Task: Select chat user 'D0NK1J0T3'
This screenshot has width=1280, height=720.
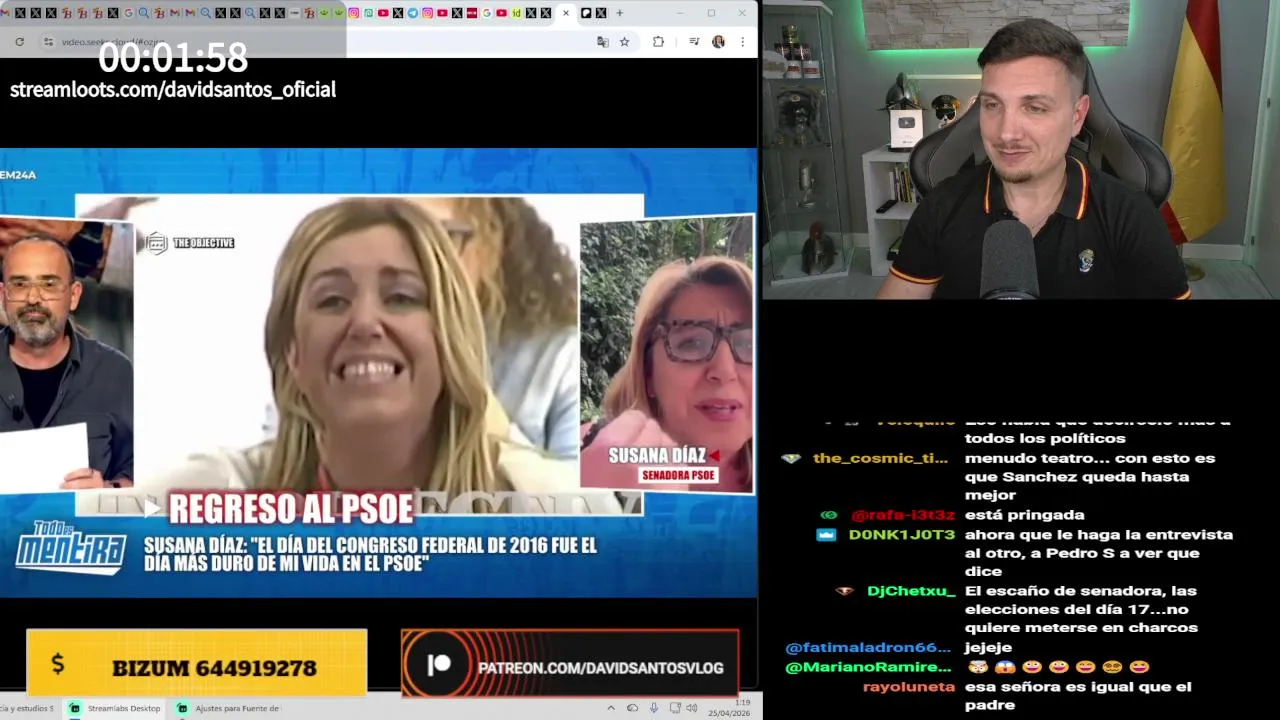Action: coord(902,534)
